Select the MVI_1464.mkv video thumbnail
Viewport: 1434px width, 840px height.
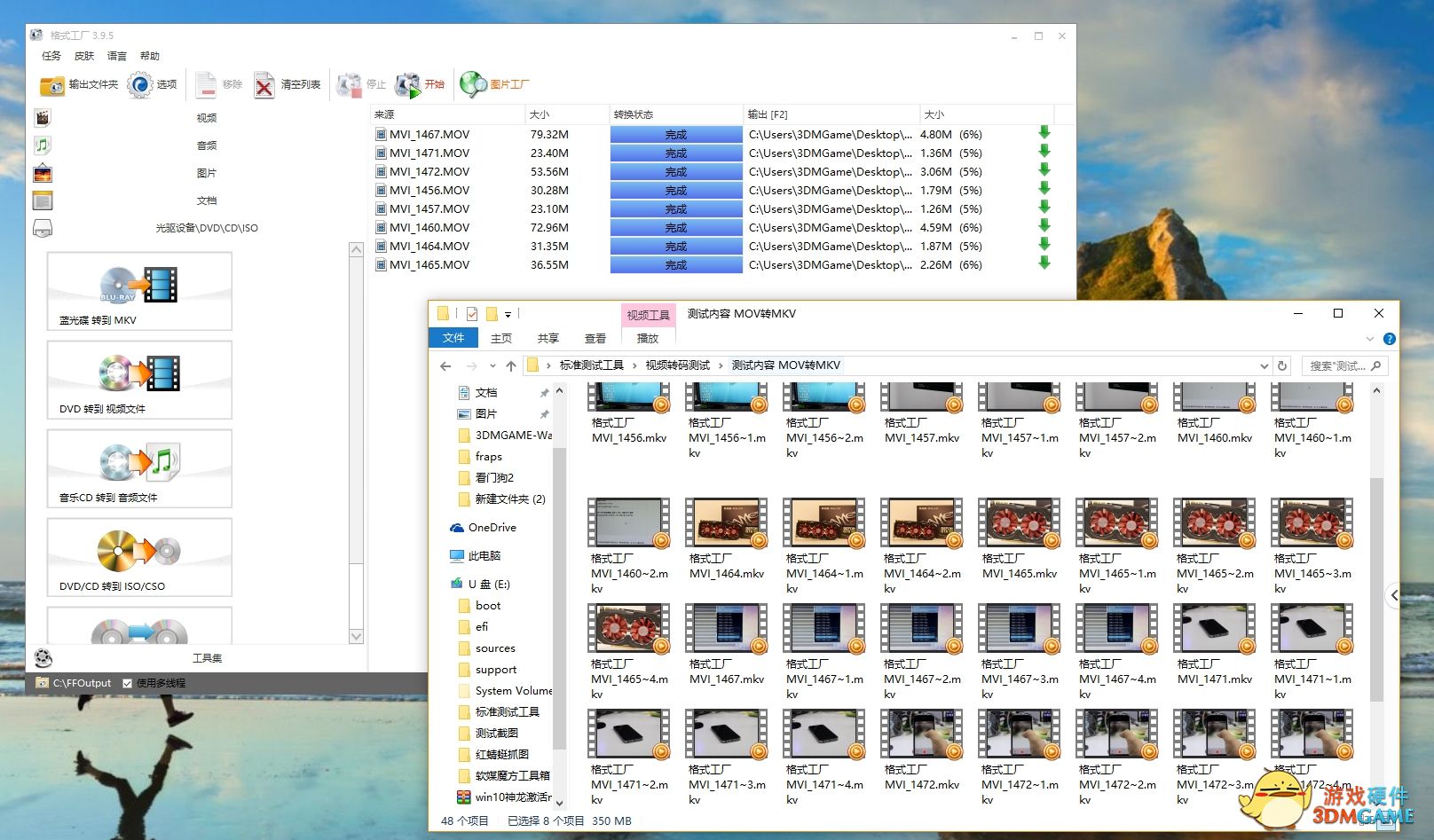[726, 522]
